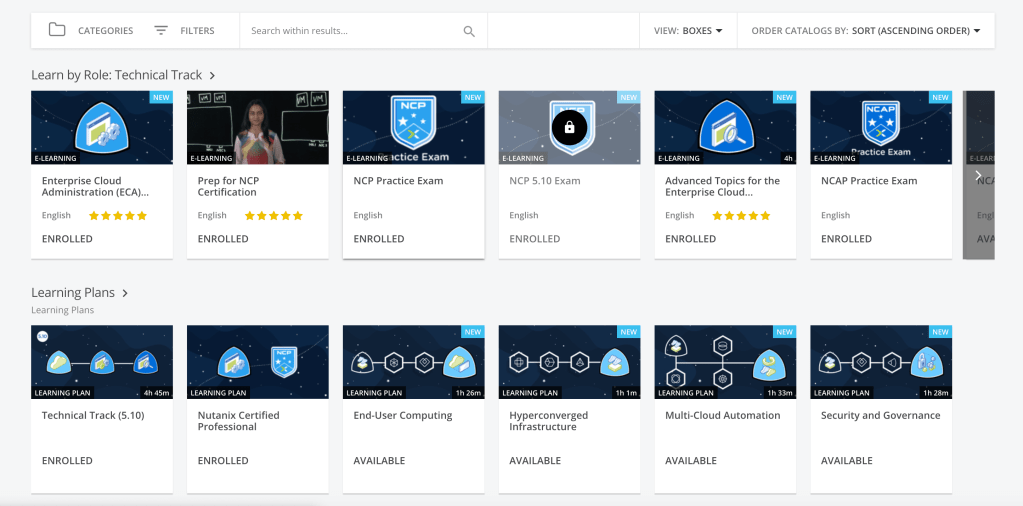
Task: Expand the Learning Plans section chevron
Action: pos(125,293)
